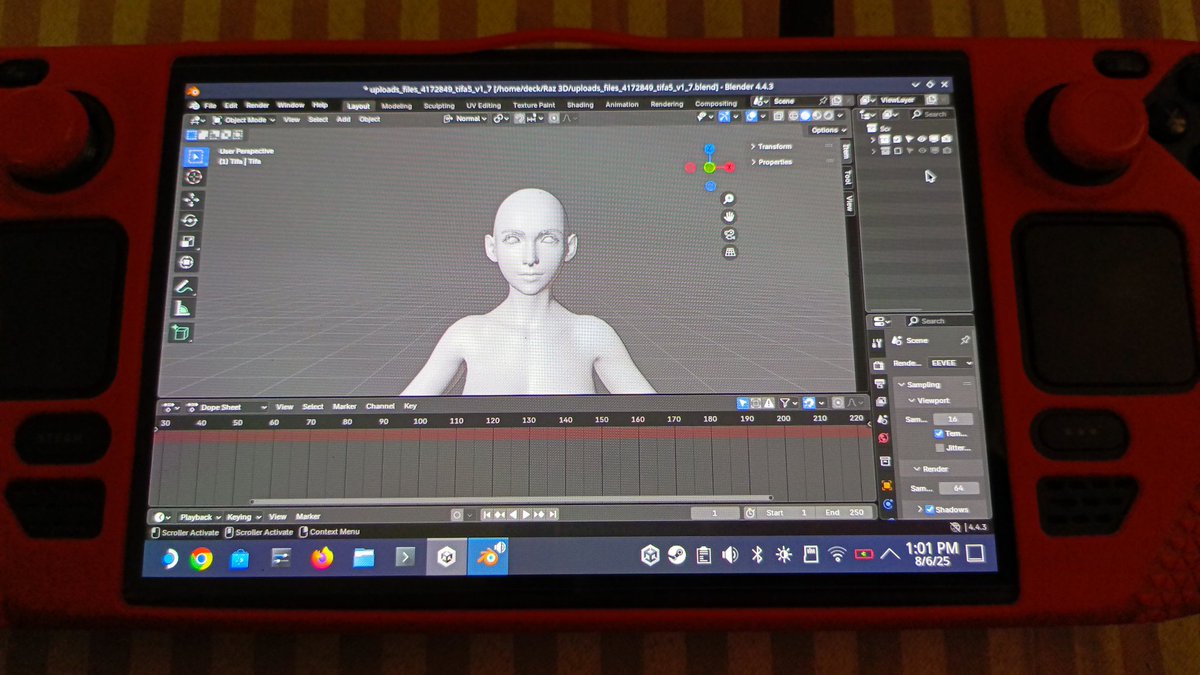Jump to the first frame
This screenshot has width=1200, height=675.
(487, 514)
